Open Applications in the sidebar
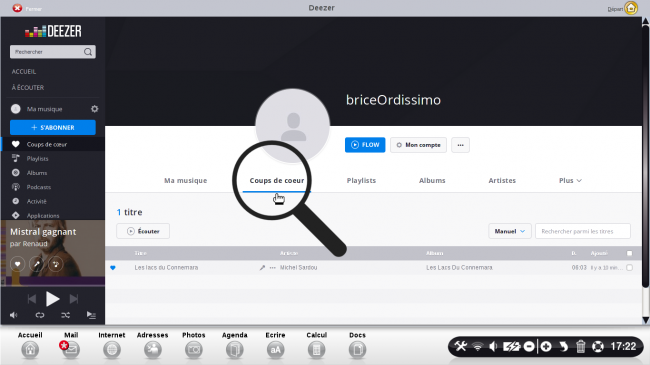Viewport: 650px width, 365px height. (x=43, y=216)
